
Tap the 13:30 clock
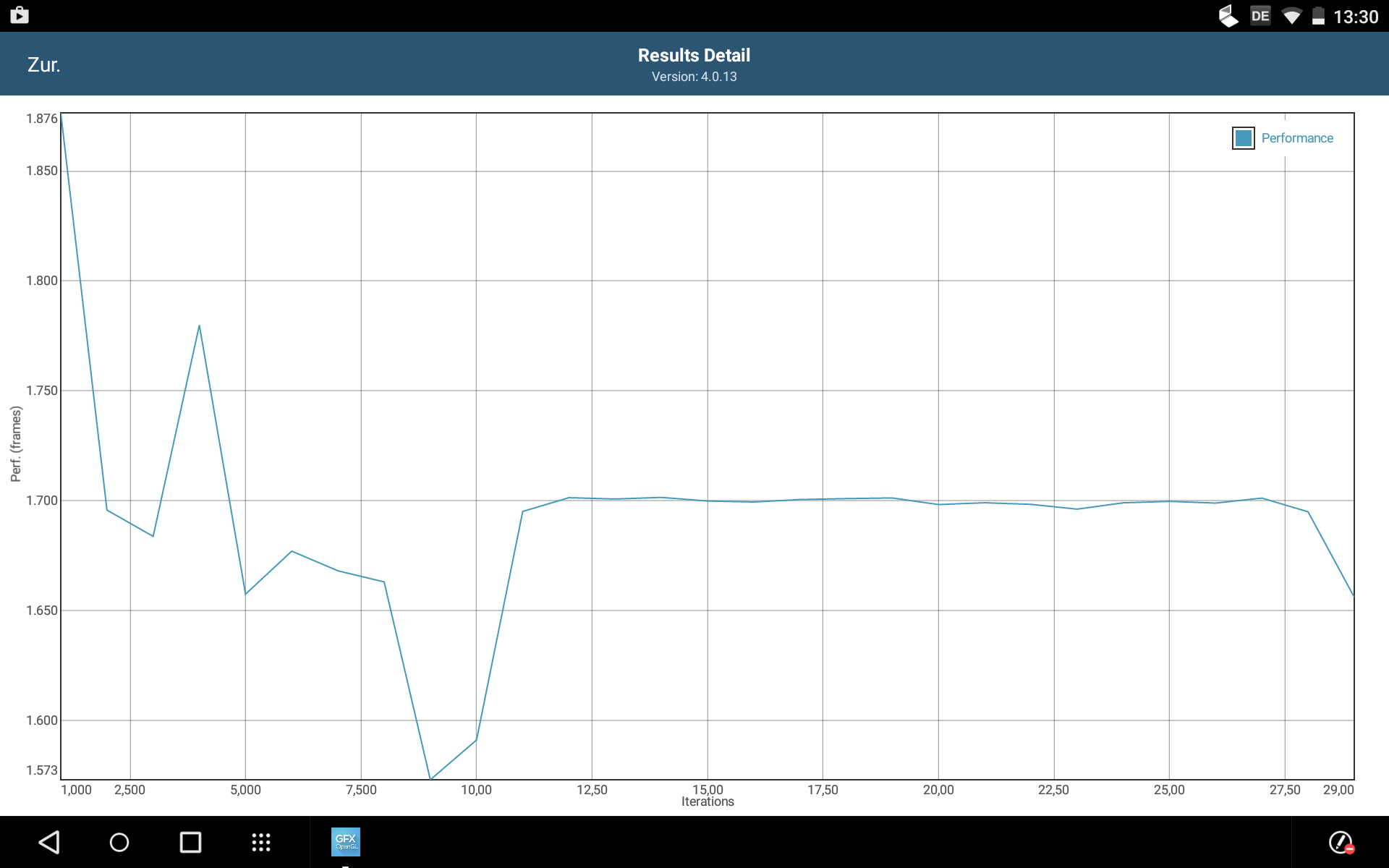click(1356, 17)
